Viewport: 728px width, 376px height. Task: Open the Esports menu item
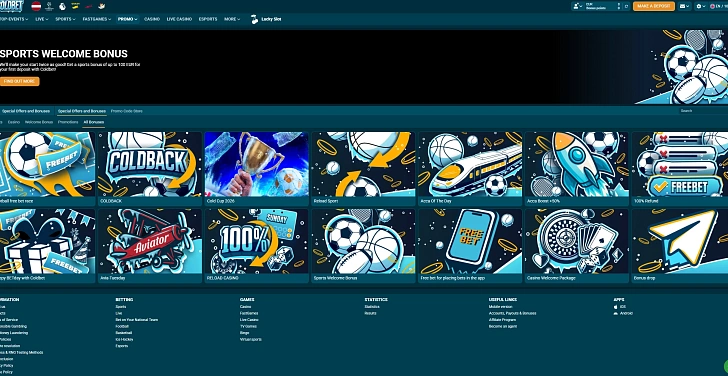[208, 19]
